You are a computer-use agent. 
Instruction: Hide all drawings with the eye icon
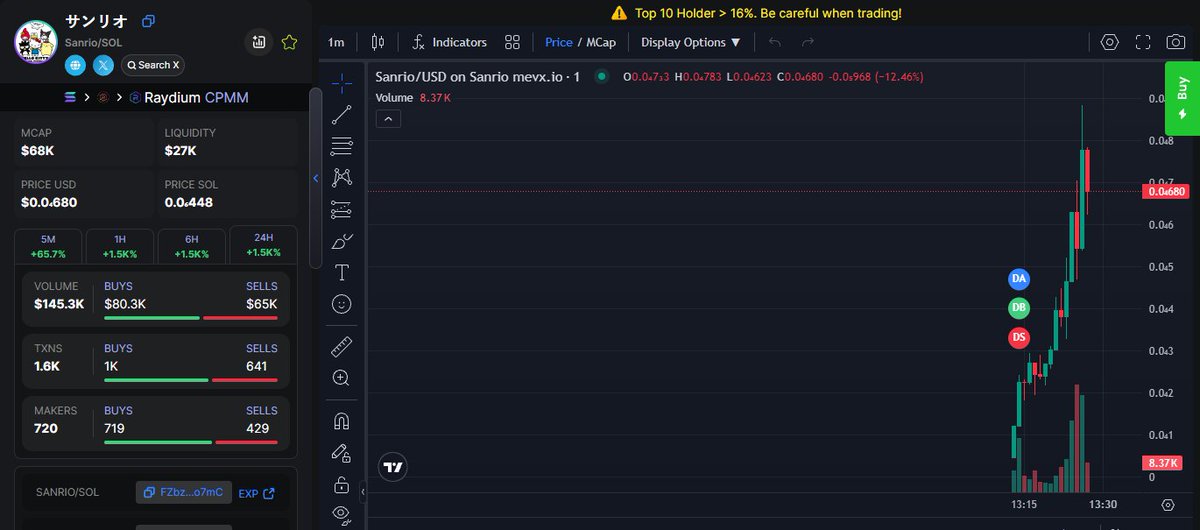[341, 514]
